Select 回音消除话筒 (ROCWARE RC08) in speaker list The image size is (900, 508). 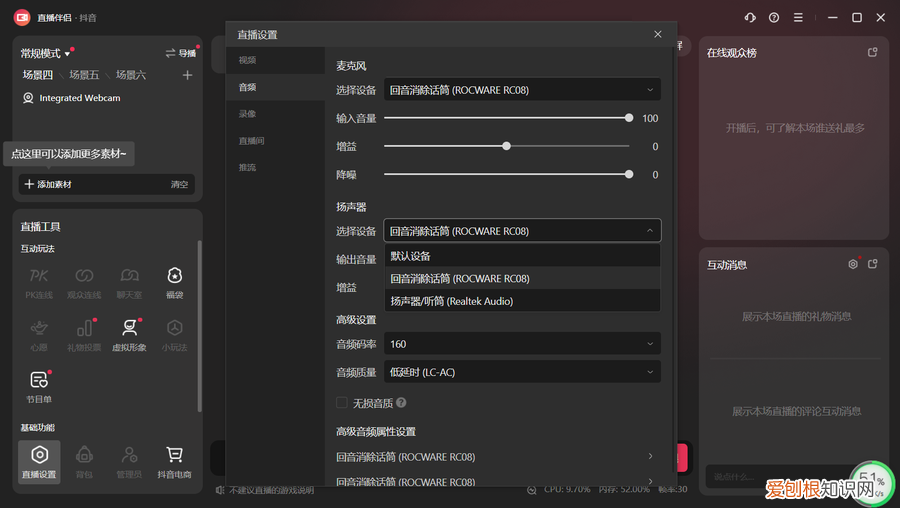[x=522, y=278]
